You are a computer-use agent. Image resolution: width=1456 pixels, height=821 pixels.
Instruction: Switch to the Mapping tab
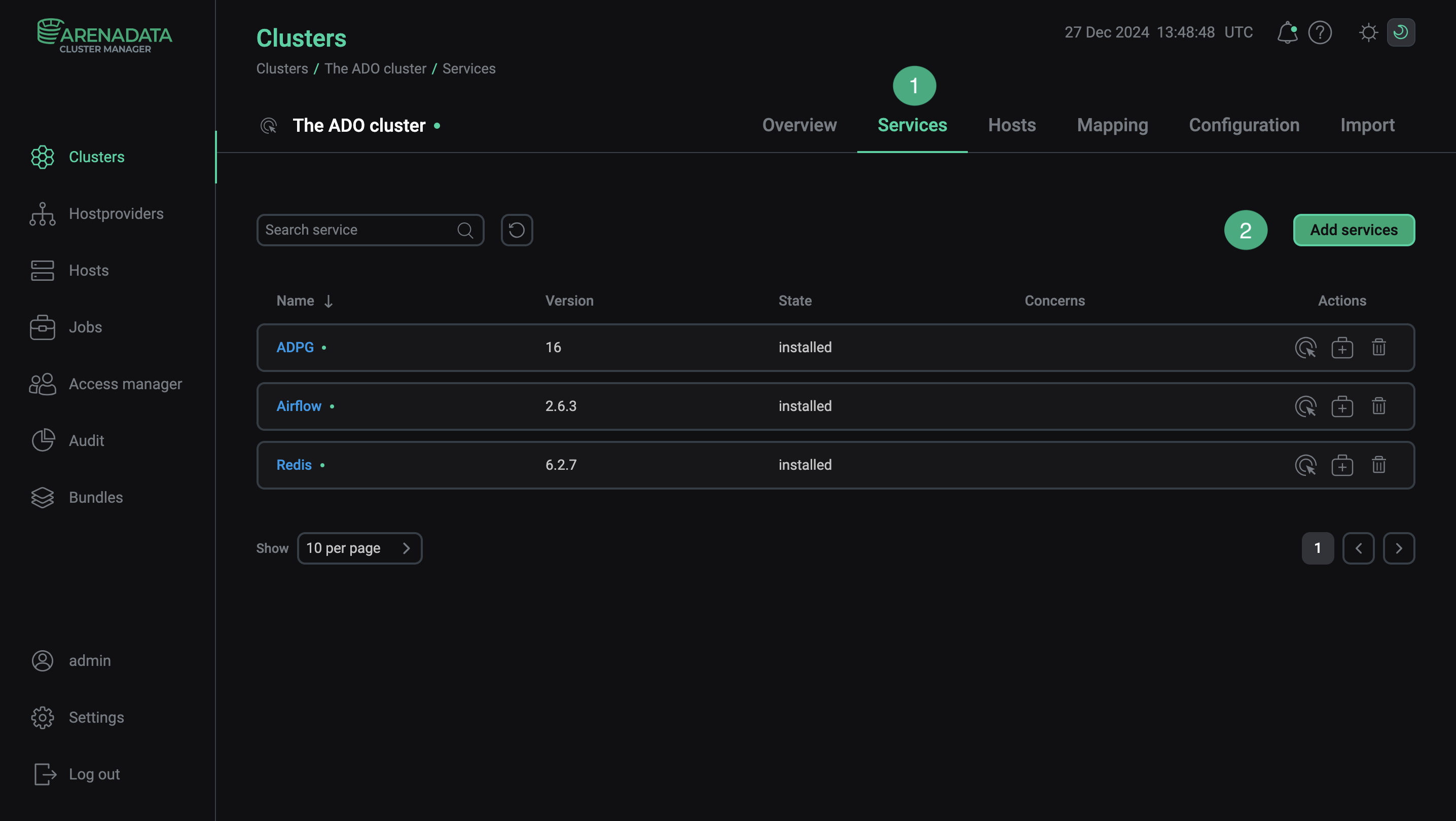click(1112, 125)
